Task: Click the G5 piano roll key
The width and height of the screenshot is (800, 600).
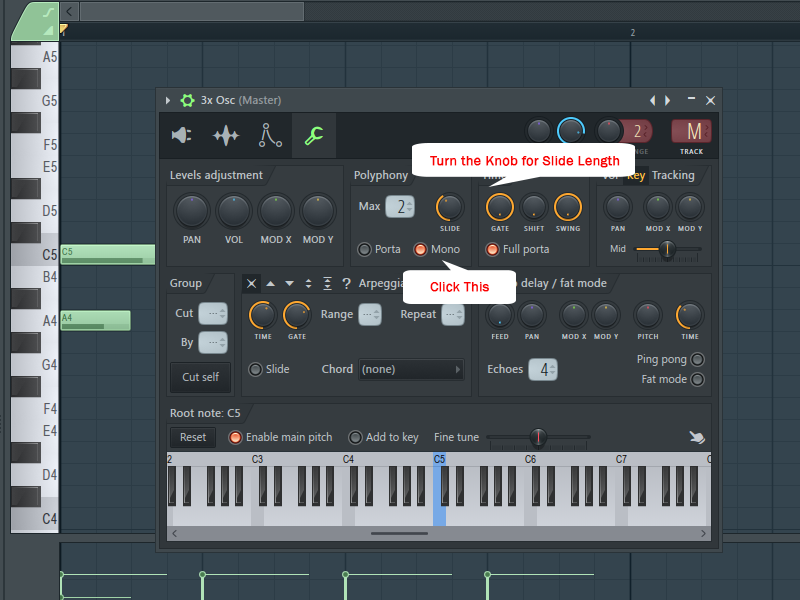Action: tap(35, 101)
